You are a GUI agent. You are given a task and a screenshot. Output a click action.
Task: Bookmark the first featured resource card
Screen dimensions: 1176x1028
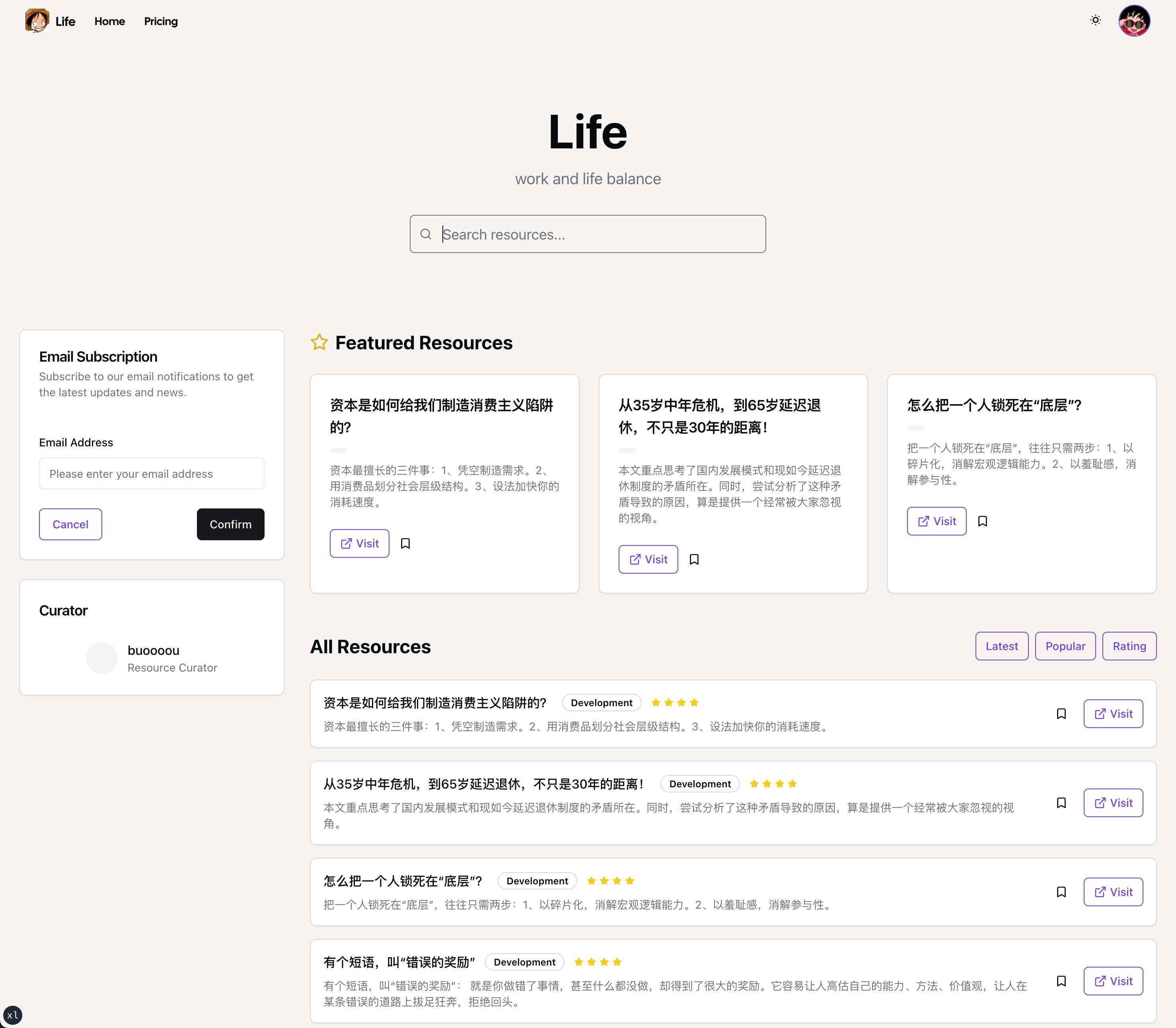click(x=405, y=543)
